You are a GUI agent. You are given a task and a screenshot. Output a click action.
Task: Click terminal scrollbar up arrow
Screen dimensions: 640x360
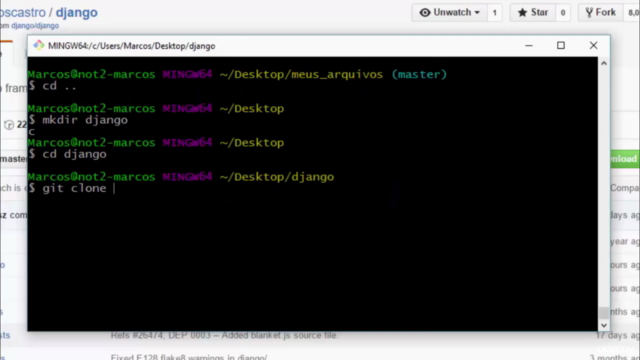click(604, 63)
